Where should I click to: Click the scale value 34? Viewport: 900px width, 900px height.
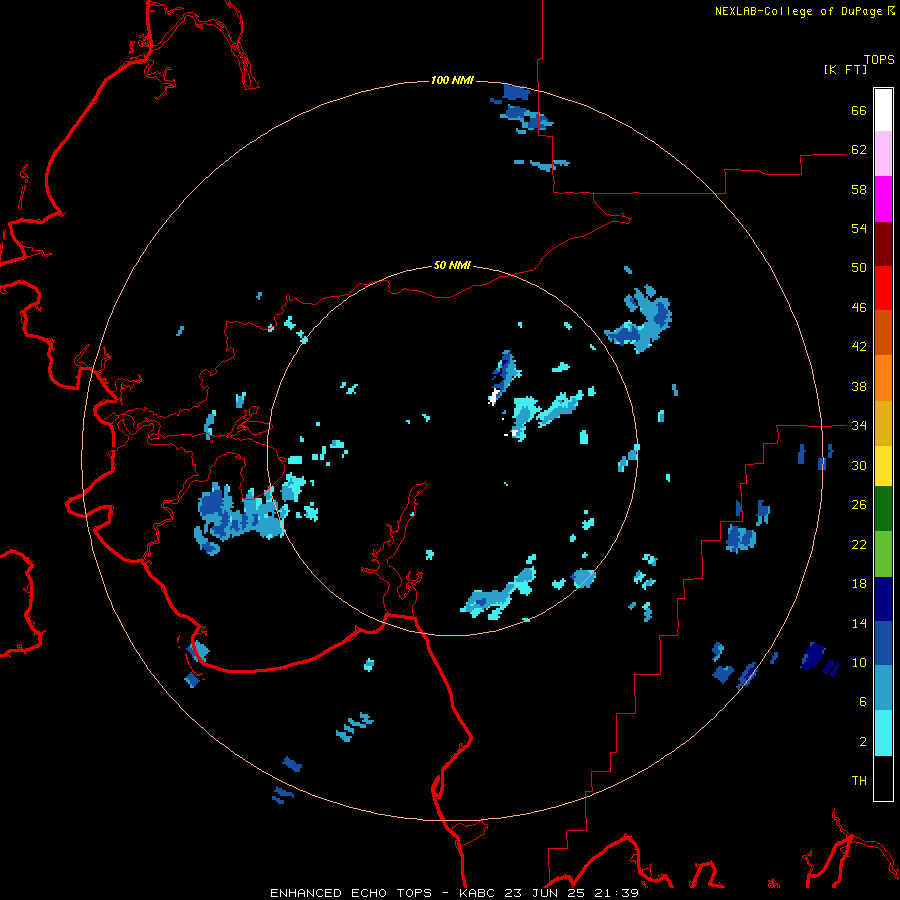click(x=859, y=426)
